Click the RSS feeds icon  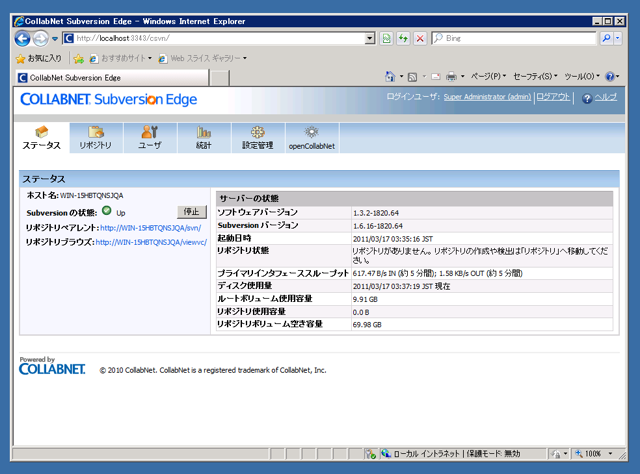[413, 77]
